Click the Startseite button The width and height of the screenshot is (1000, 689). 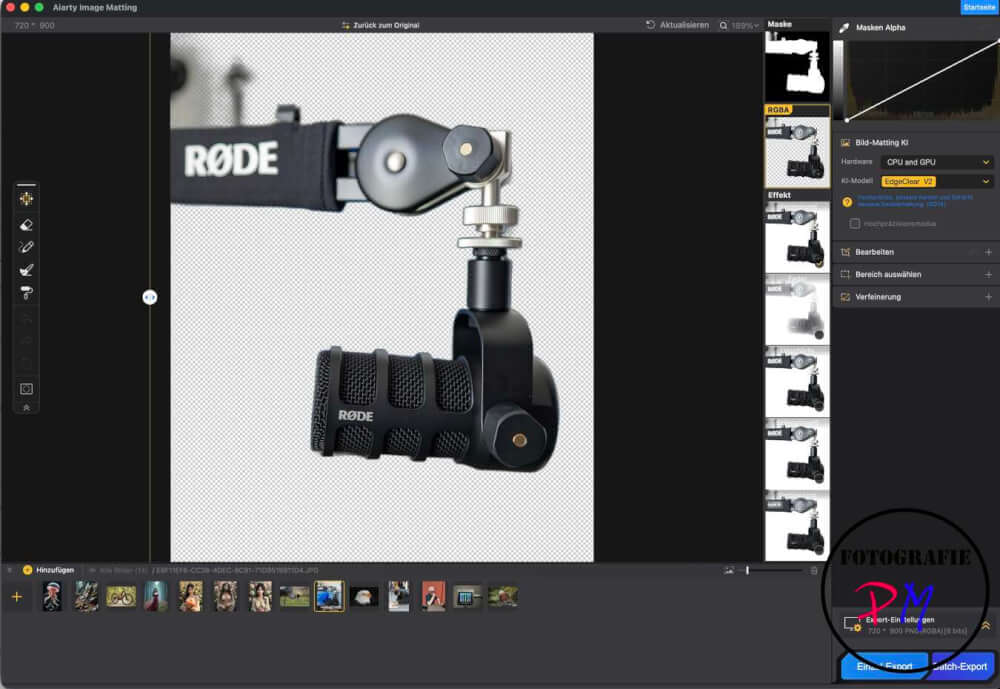(978, 7)
